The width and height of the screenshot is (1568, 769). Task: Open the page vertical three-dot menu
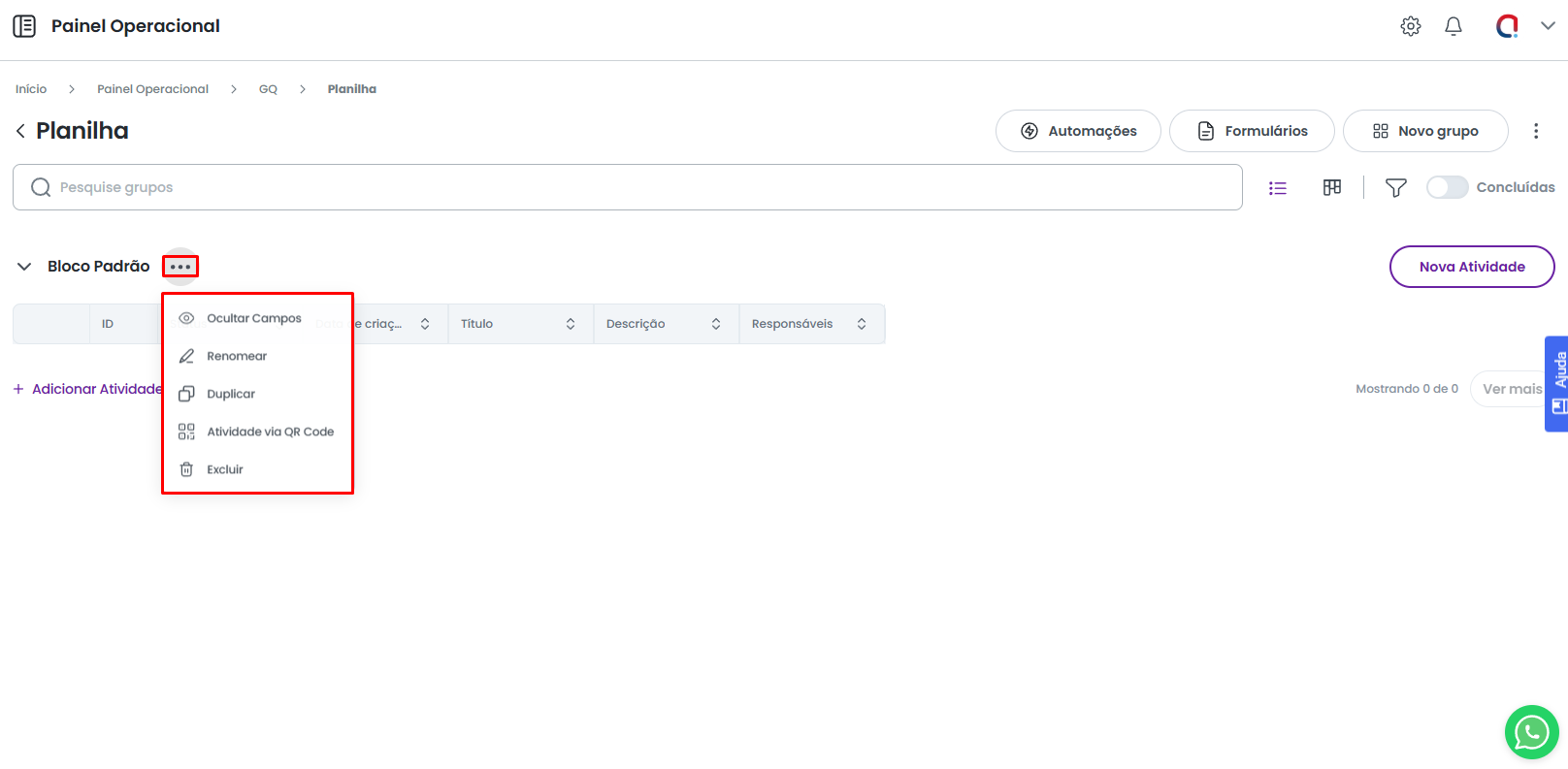(x=1535, y=131)
